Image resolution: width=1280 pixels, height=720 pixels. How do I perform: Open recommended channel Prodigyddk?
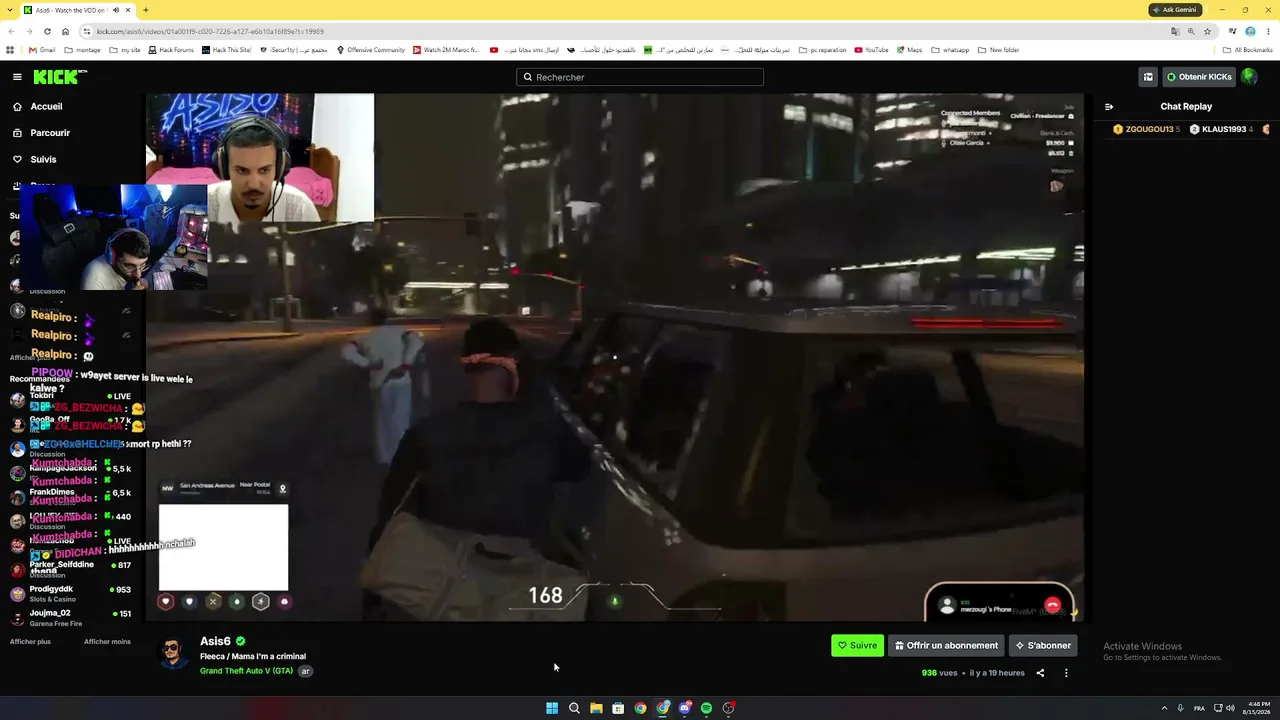click(70, 593)
